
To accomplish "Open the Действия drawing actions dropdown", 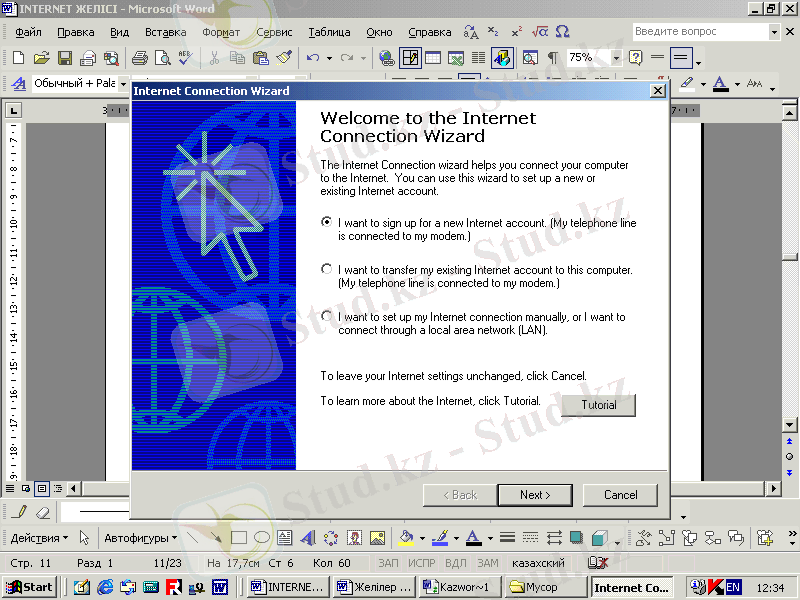I will pyautogui.click(x=39, y=538).
